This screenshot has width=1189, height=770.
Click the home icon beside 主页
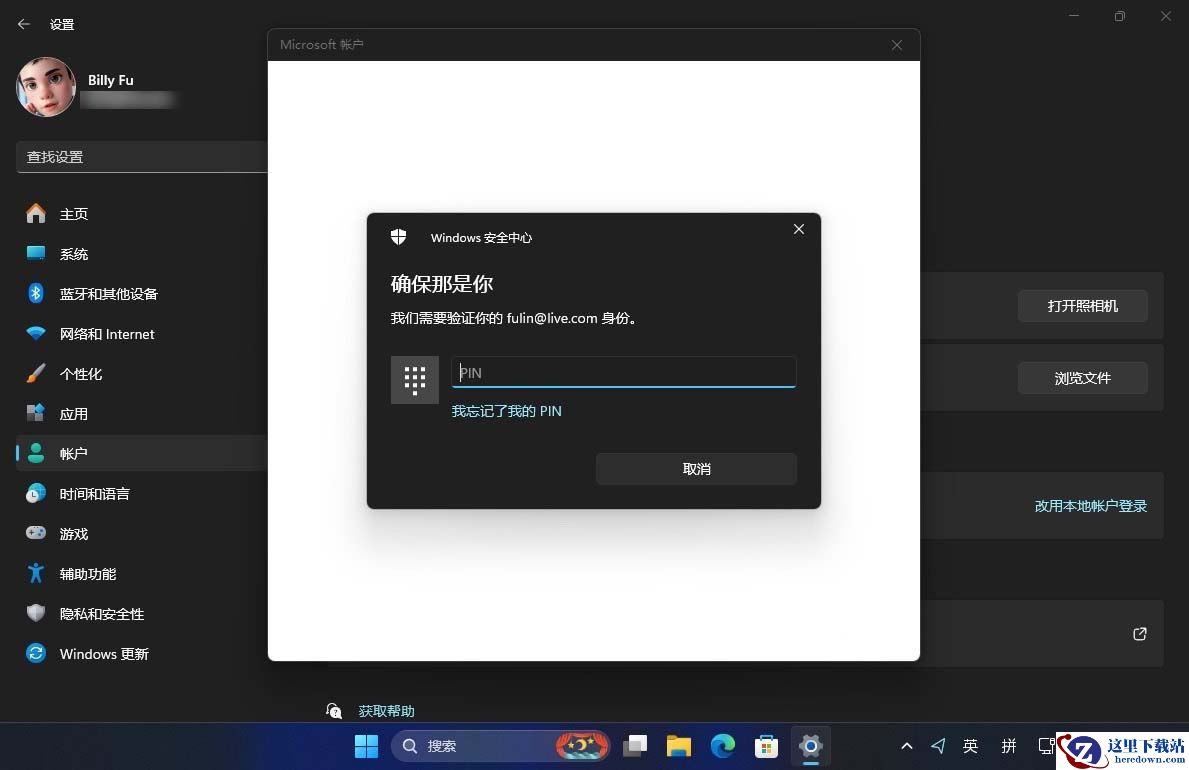pos(36,213)
